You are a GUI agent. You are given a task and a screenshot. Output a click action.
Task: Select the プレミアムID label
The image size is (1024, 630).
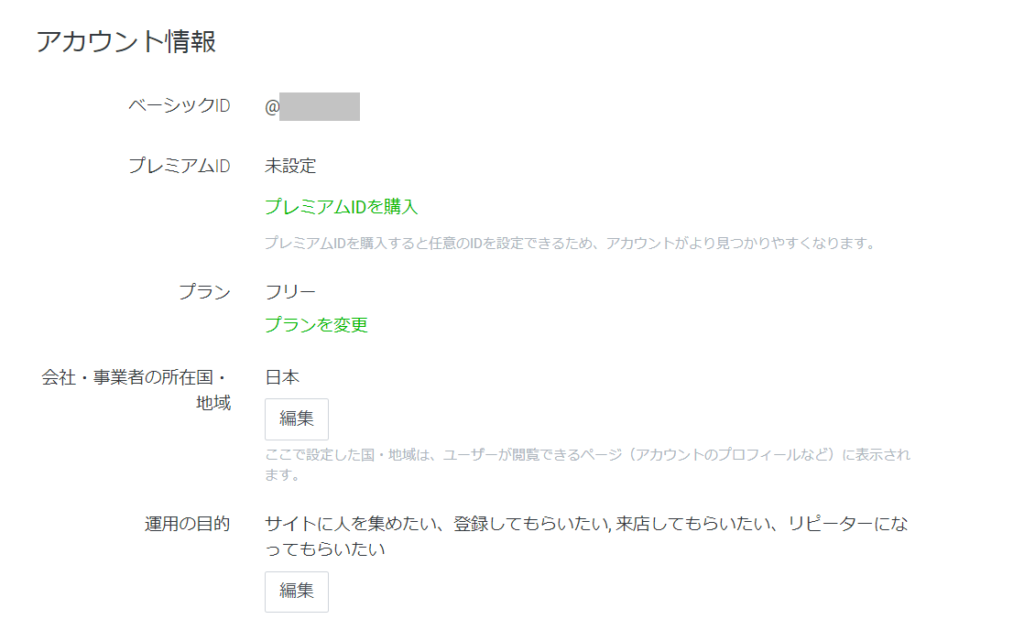(179, 166)
